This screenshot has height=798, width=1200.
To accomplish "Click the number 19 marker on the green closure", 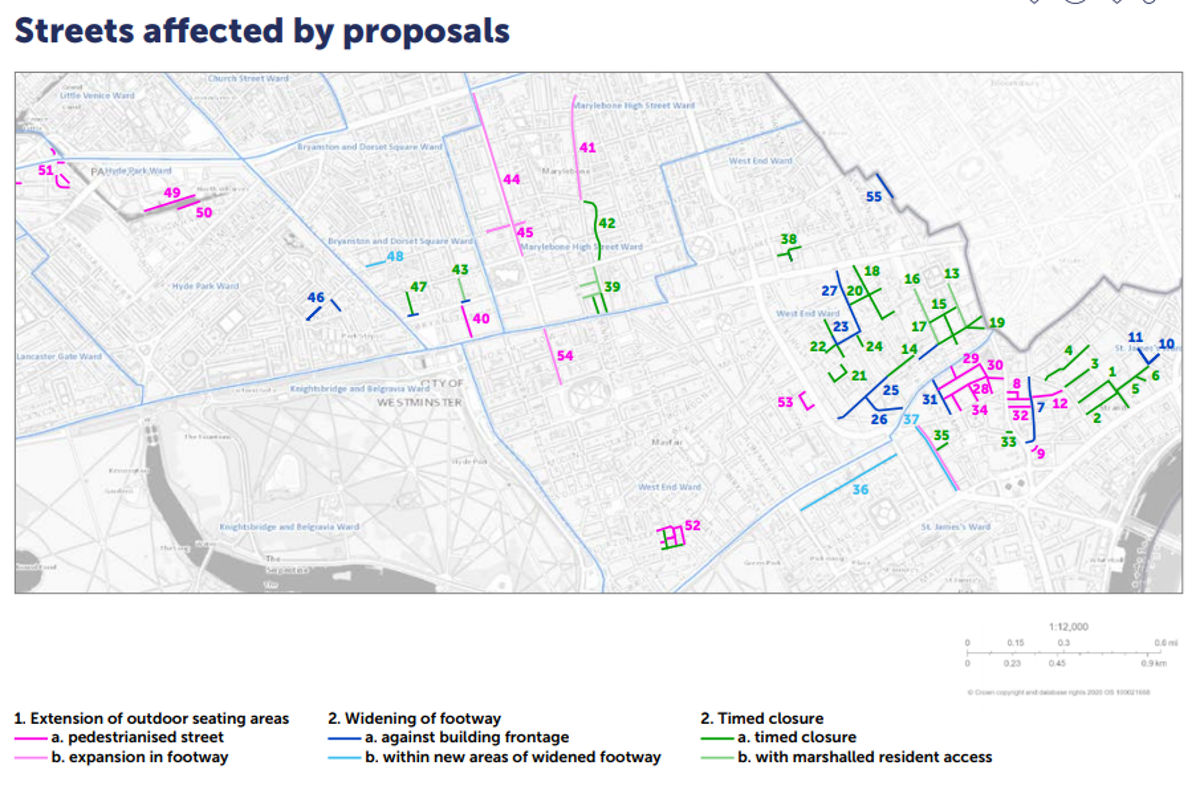I will (995, 323).
